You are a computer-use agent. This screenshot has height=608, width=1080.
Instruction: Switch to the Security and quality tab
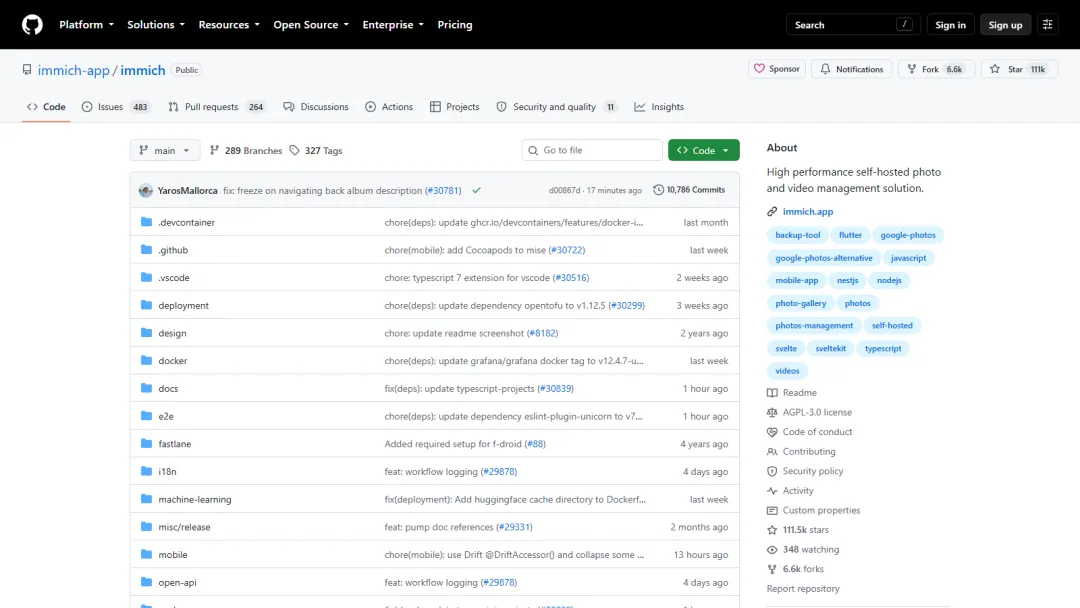click(x=556, y=107)
